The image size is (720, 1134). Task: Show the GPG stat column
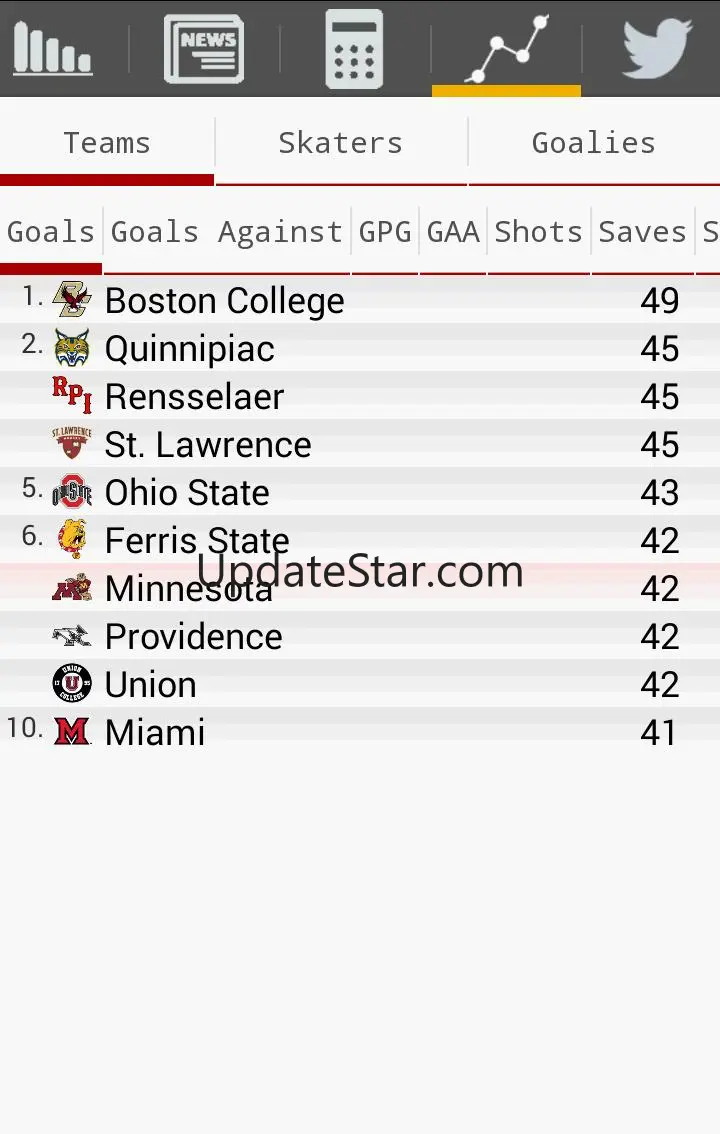[x=385, y=232]
